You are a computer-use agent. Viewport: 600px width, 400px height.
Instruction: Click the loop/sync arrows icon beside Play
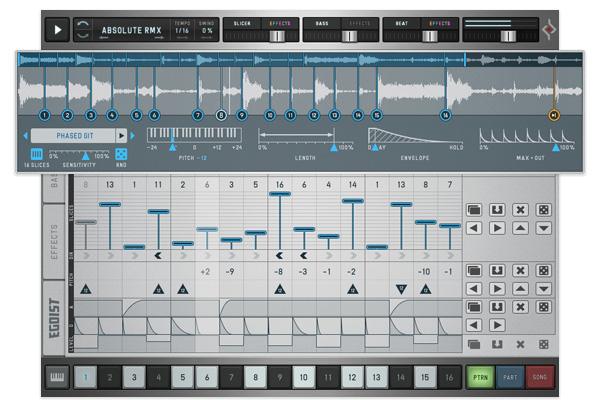(83, 30)
